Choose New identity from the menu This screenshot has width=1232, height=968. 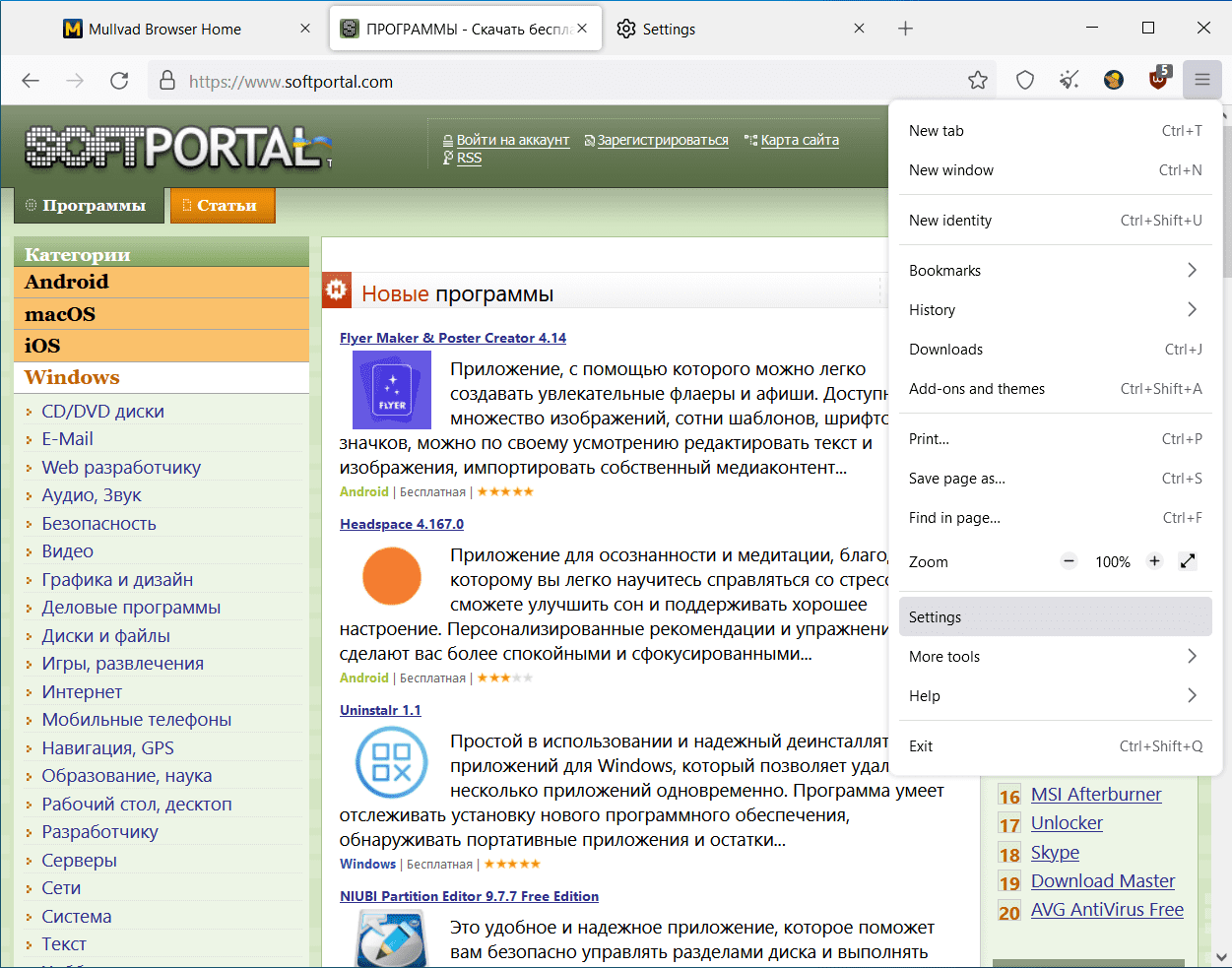click(x=1056, y=221)
